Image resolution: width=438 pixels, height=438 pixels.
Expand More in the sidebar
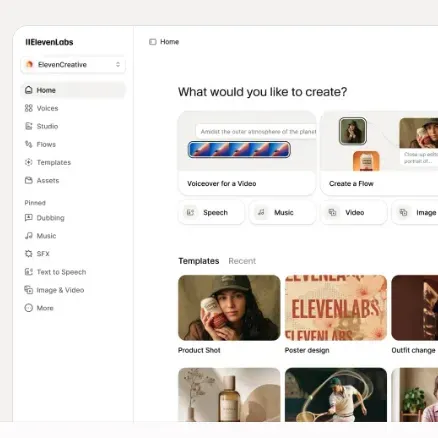tap(73, 308)
